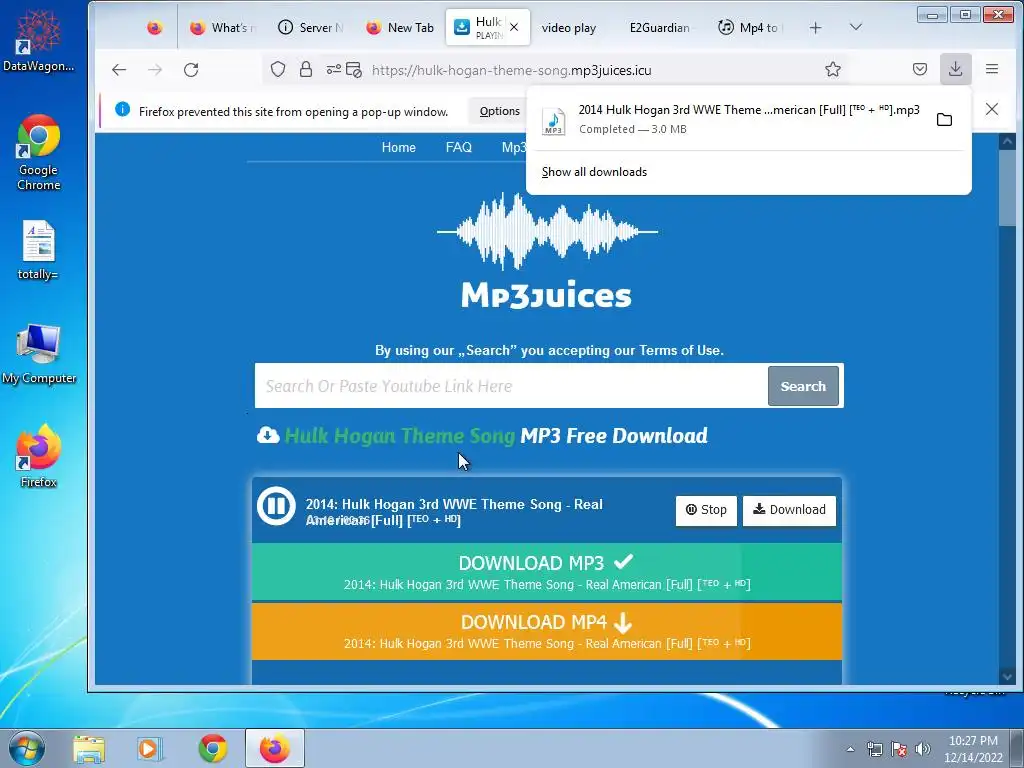Open the Firefox desktop shortcut
This screenshot has height=768, width=1024.
pos(39,456)
